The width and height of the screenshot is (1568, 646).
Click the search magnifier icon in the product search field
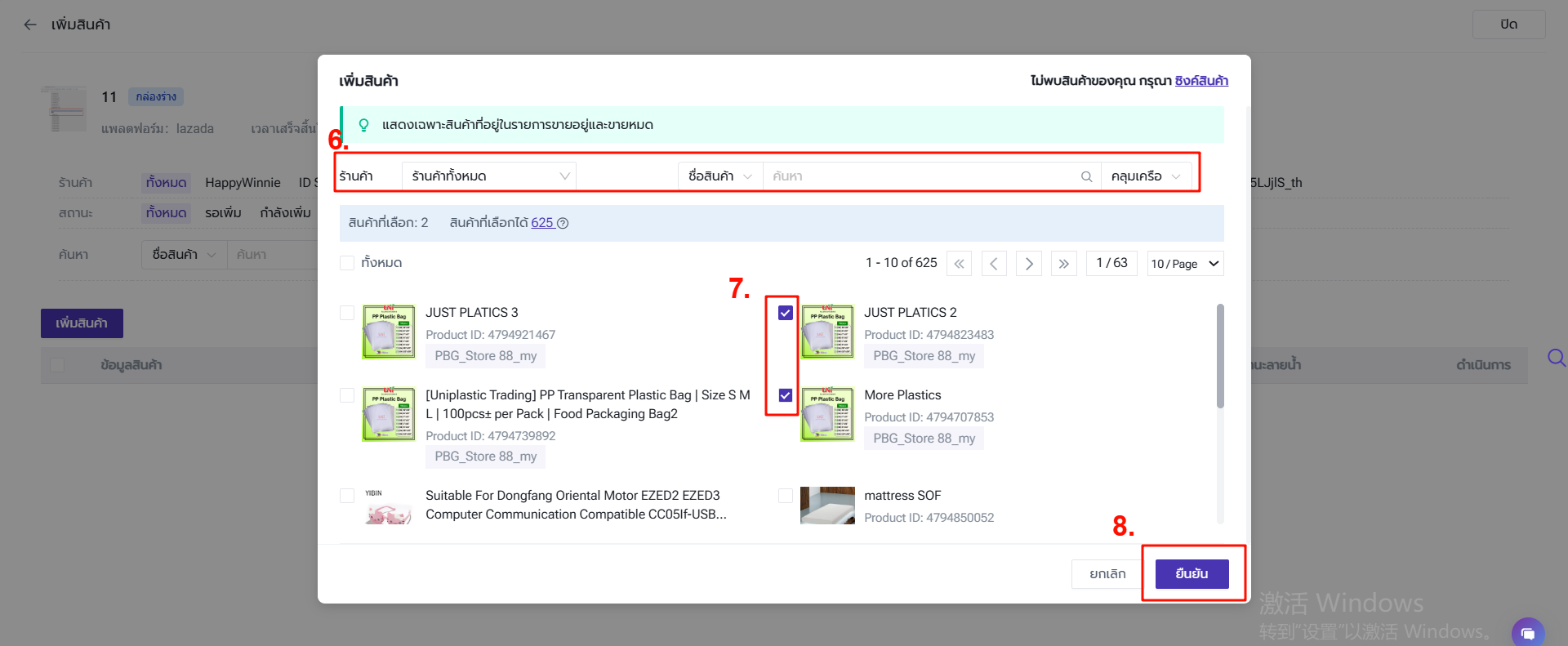pos(1086,176)
